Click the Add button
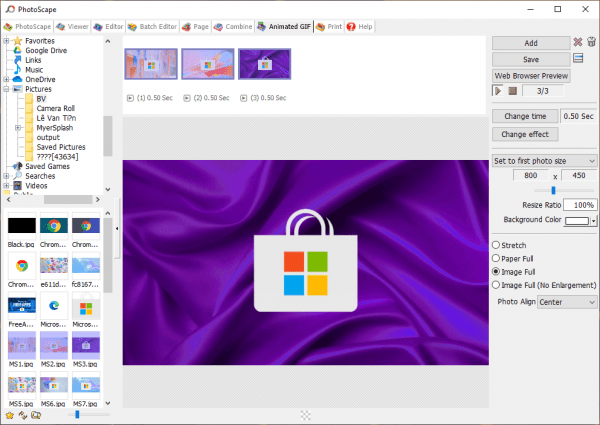This screenshot has width=600, height=425. pos(531,43)
